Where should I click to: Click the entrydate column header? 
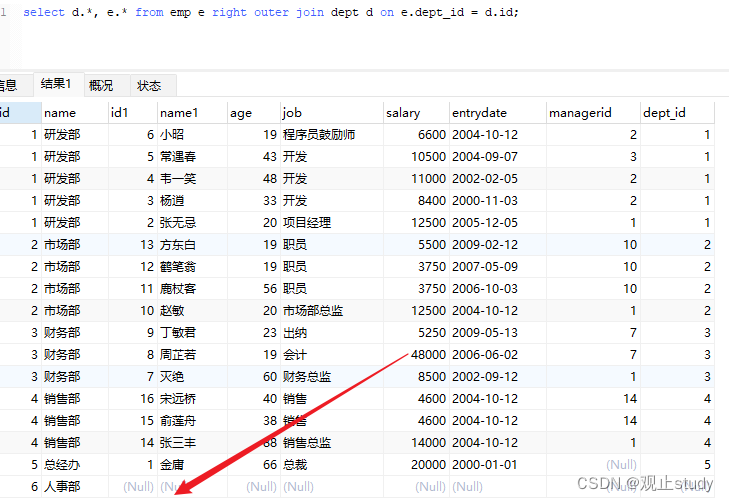(x=498, y=112)
